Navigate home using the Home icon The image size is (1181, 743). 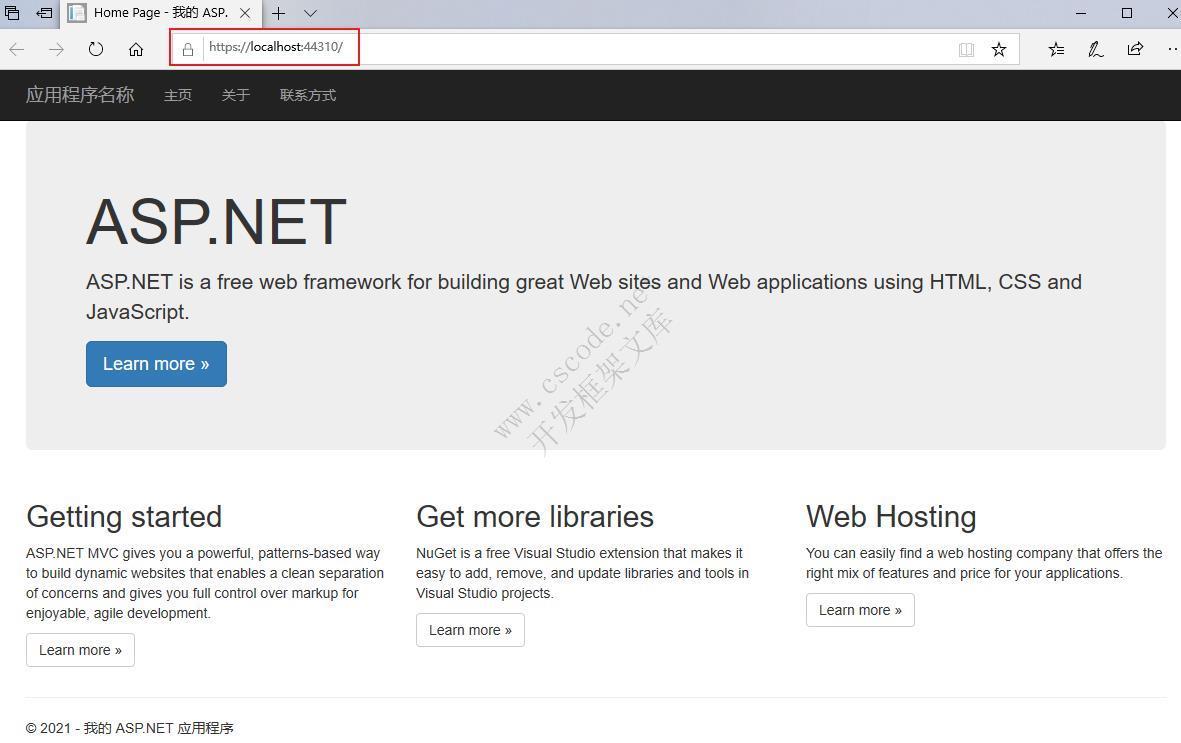136,48
